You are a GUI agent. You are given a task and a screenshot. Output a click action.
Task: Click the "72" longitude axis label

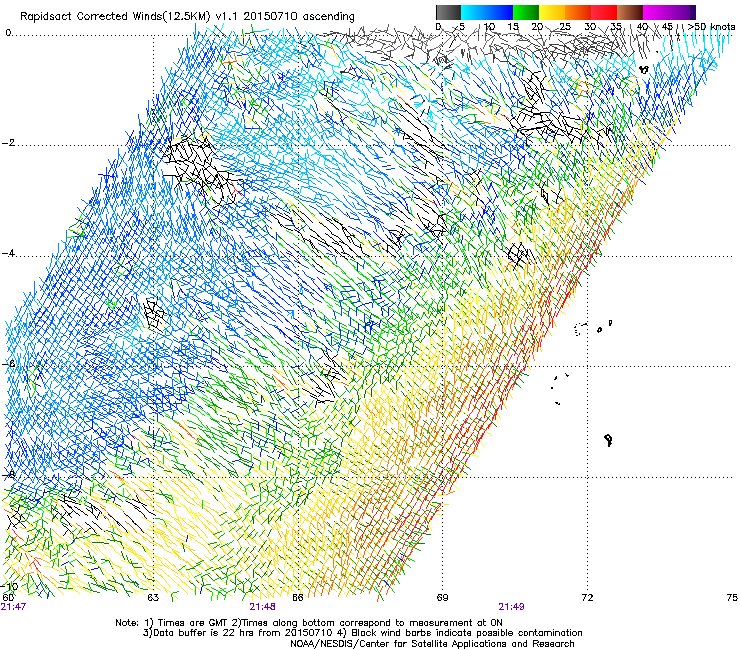coord(587,598)
